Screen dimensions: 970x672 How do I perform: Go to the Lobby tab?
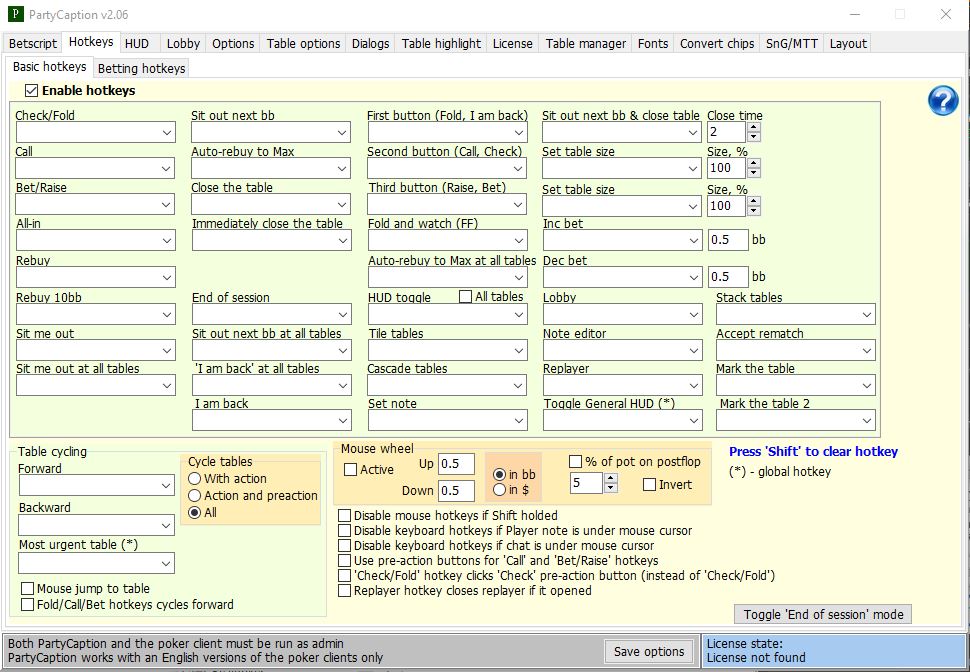click(x=183, y=44)
